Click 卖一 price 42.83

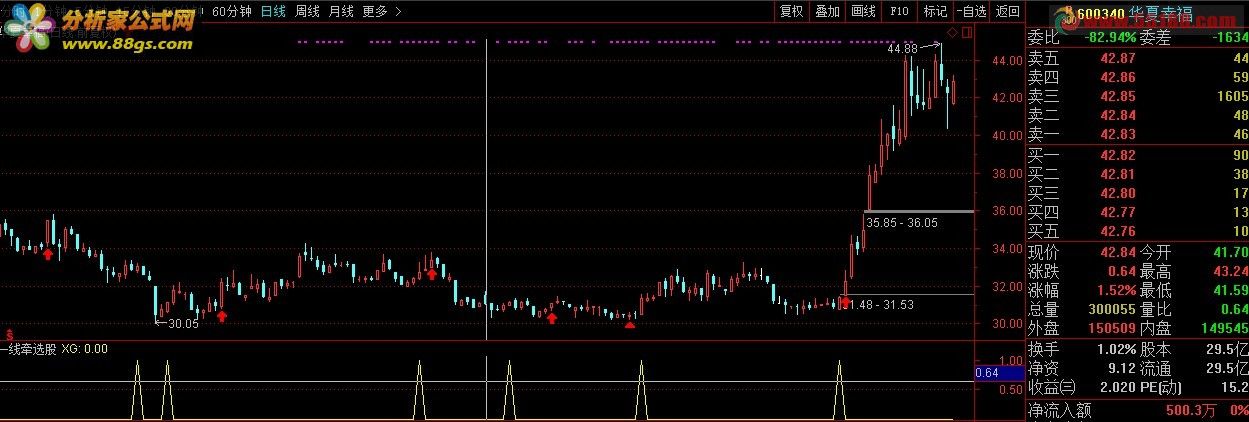pos(1117,134)
